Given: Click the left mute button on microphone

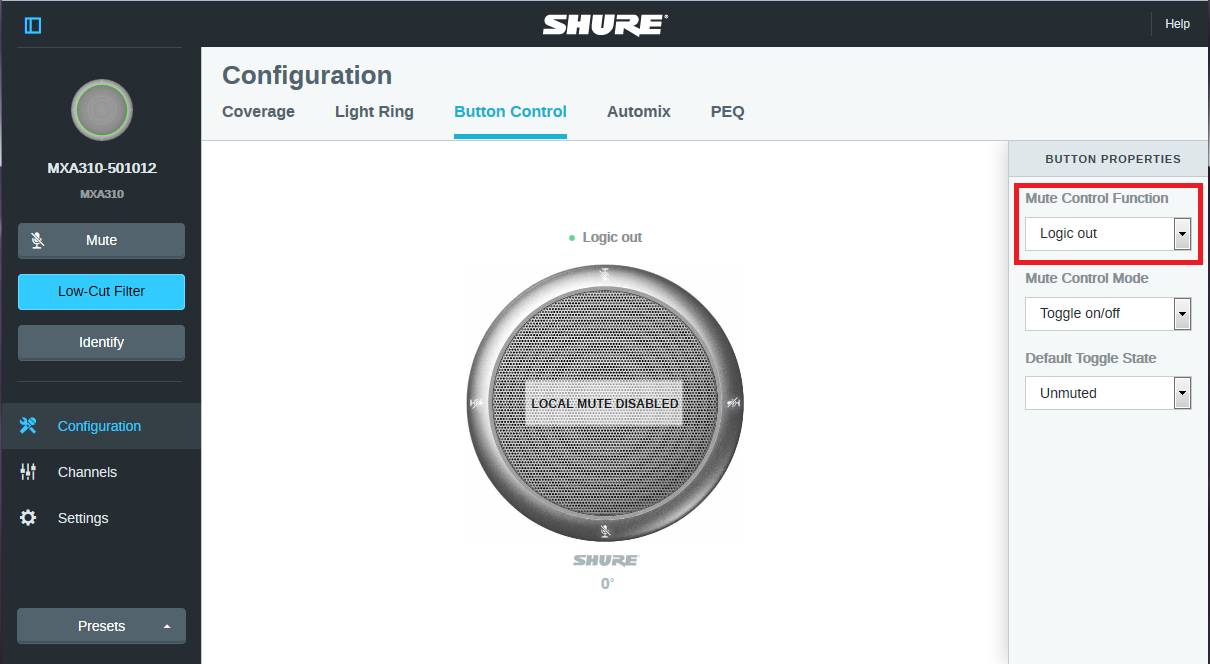Looking at the screenshot, I should coord(476,403).
